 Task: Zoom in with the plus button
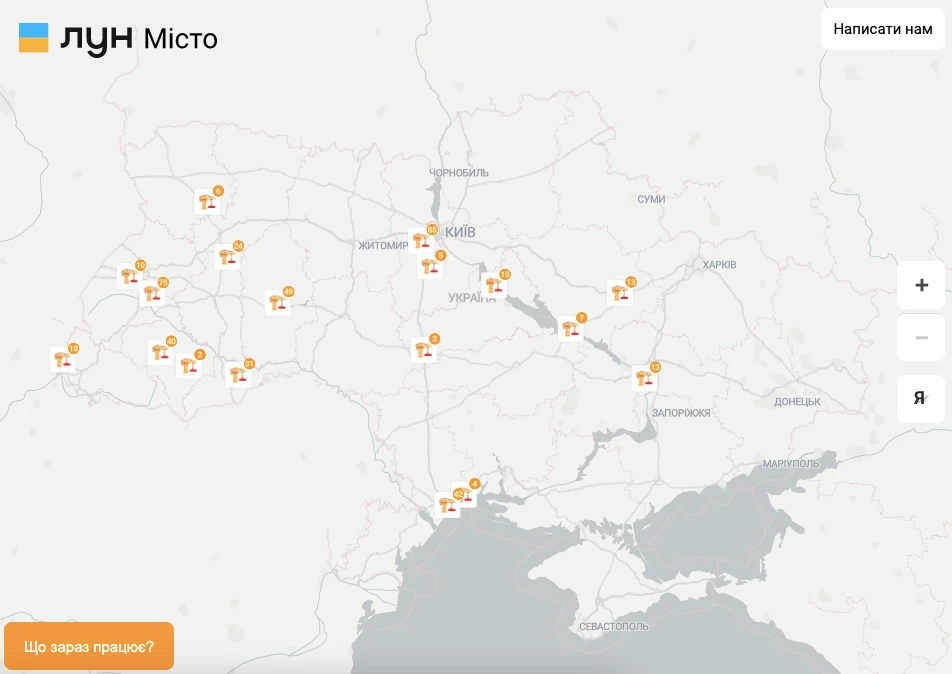pyautogui.click(x=920, y=285)
